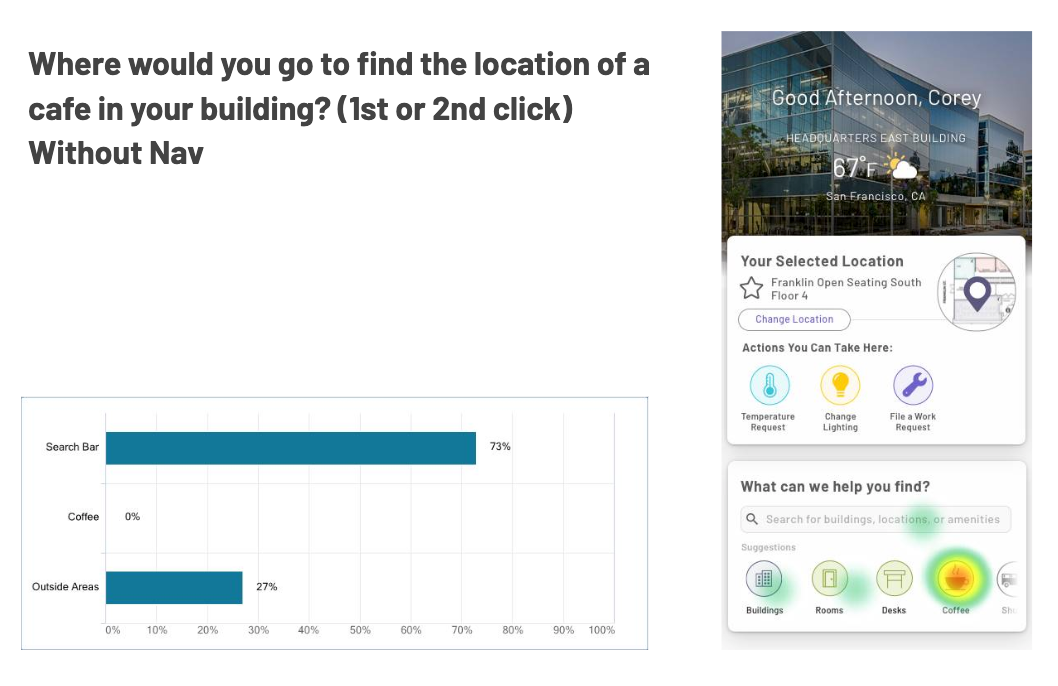This screenshot has height=686, width=1058.
Task: Click the Search Bar 73% chart bar
Action: coord(290,448)
